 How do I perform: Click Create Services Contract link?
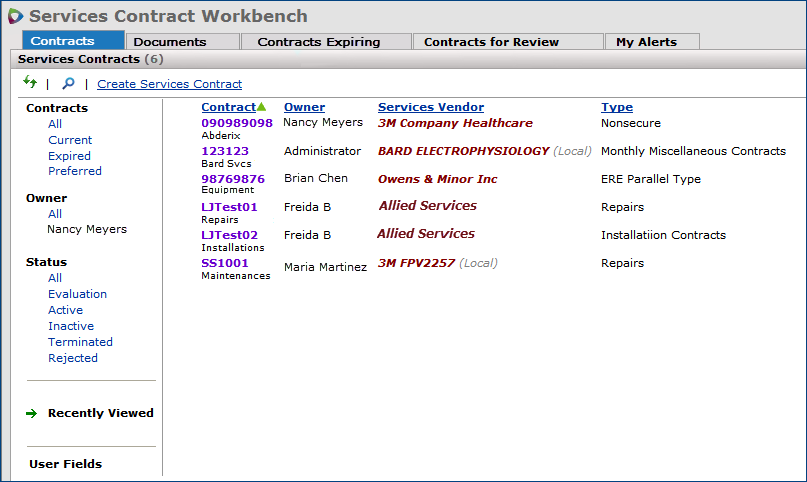(x=169, y=84)
